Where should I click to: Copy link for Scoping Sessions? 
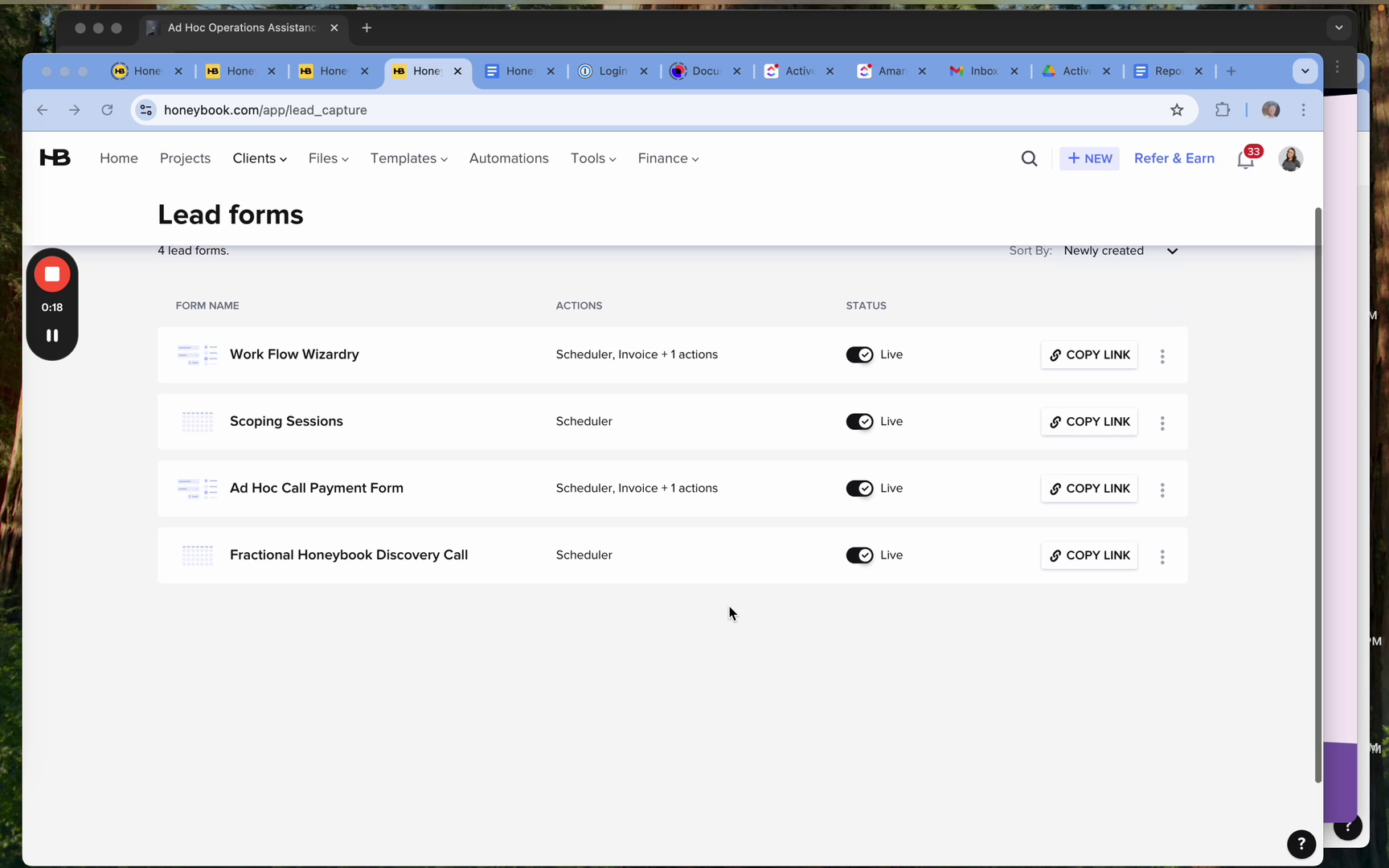(x=1089, y=421)
